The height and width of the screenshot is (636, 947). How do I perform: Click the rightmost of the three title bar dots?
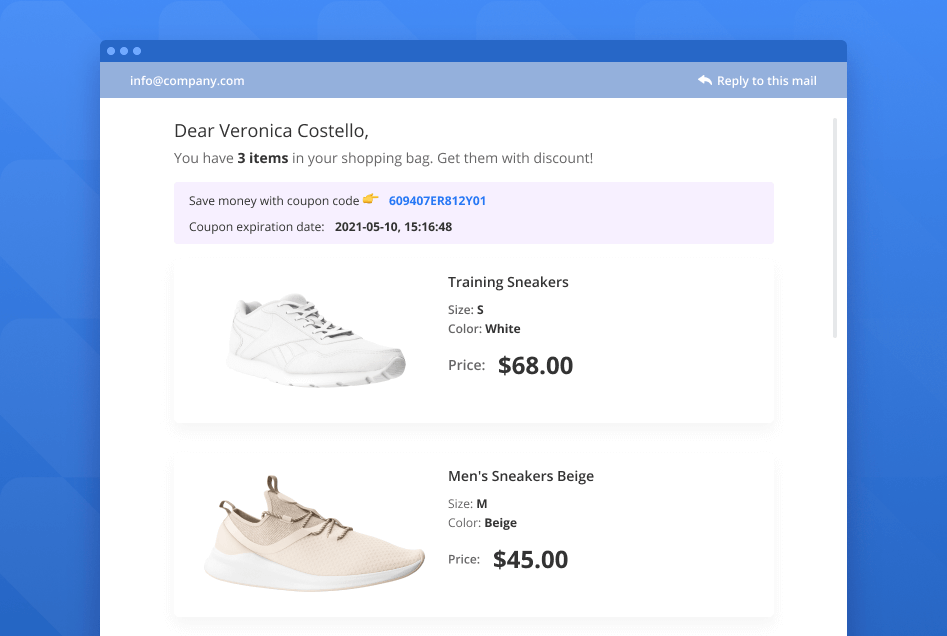point(137,51)
